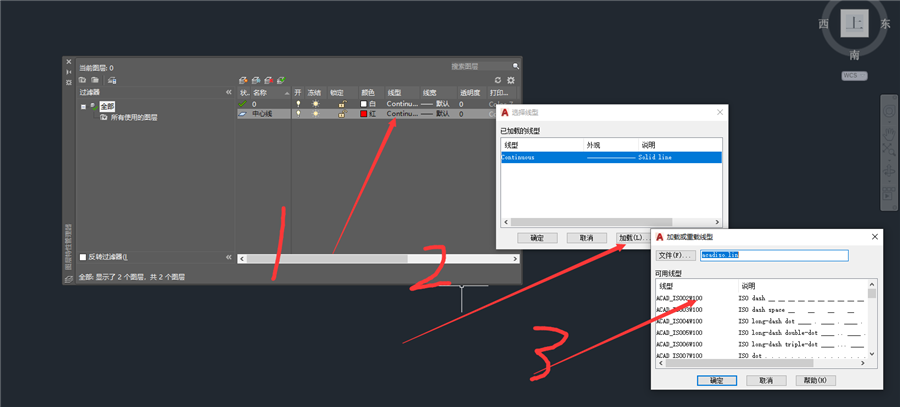The image size is (900, 407).
Task: Toggle the lightbulb of layer 0
Action: [x=298, y=104]
